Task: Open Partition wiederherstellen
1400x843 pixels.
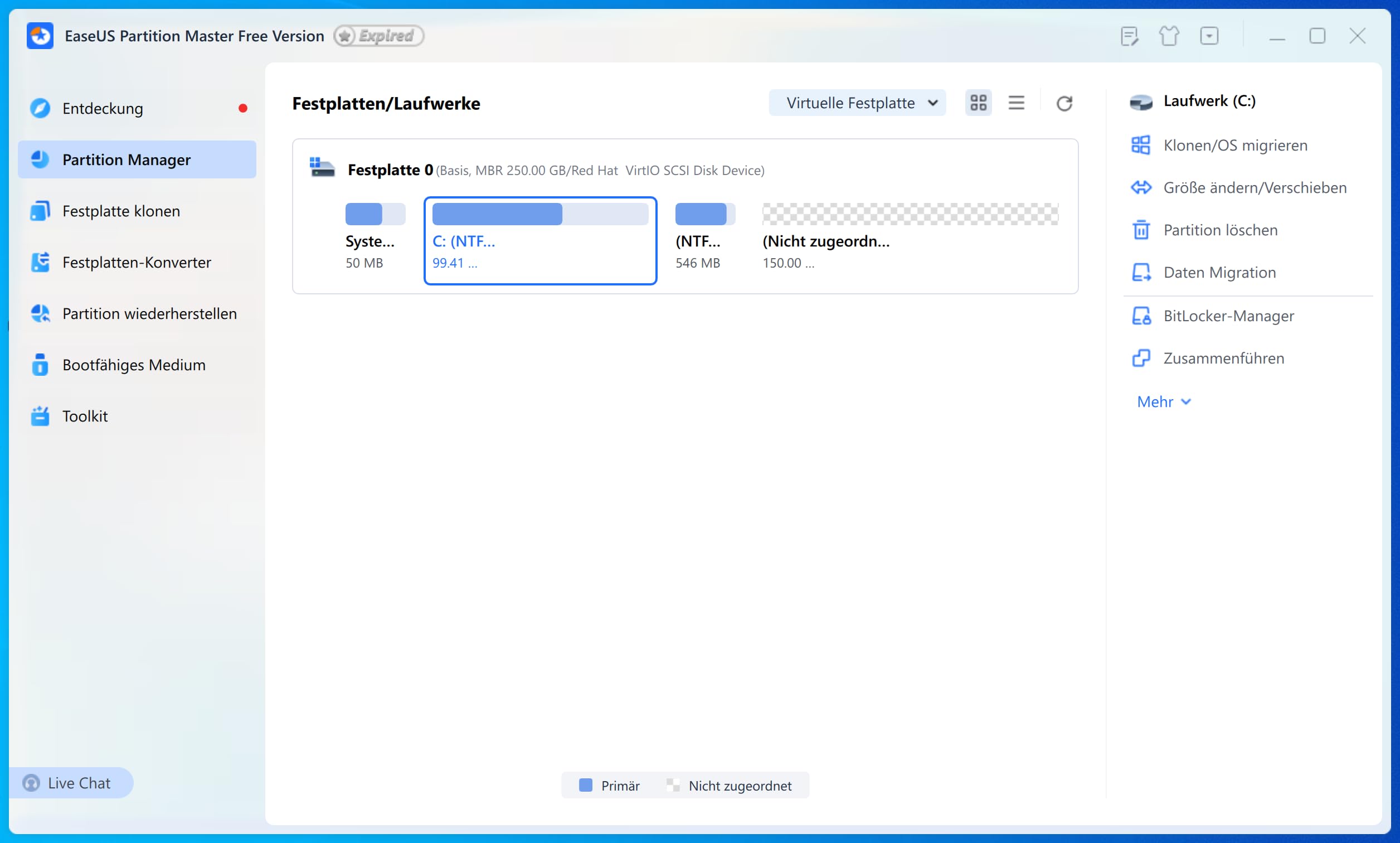Action: 137,313
